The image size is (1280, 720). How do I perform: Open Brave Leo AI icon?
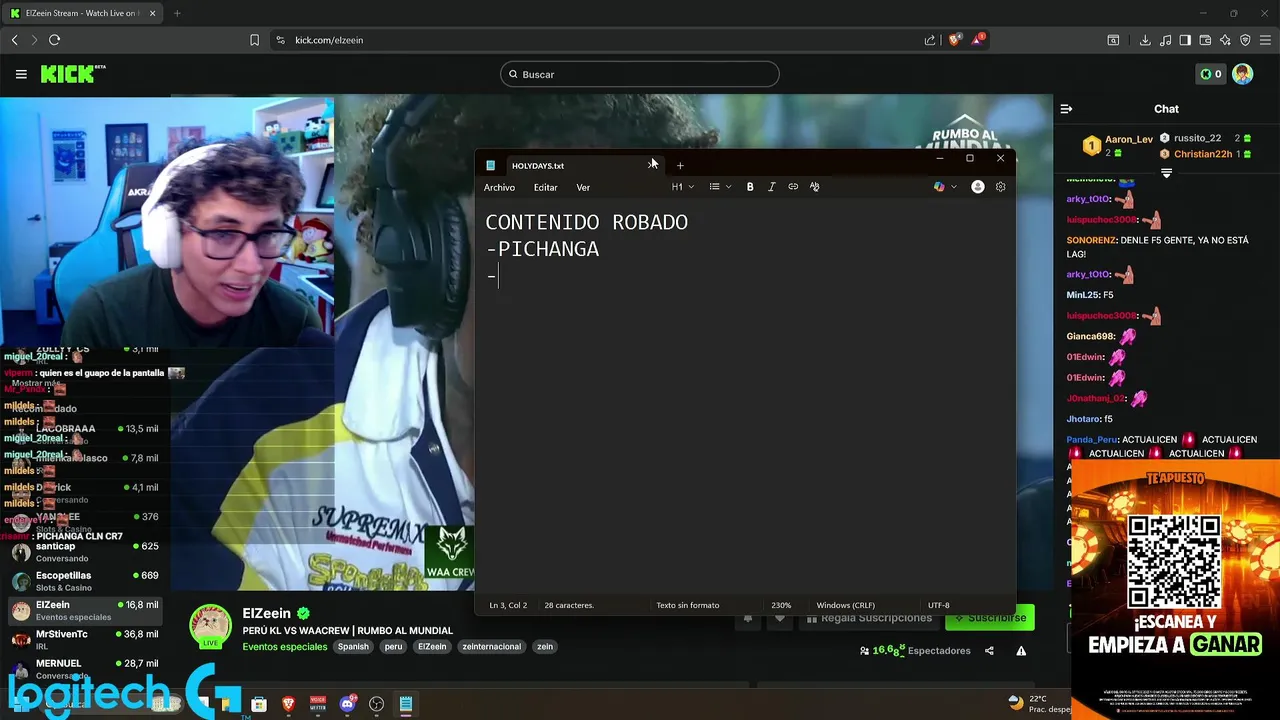coord(1225,40)
